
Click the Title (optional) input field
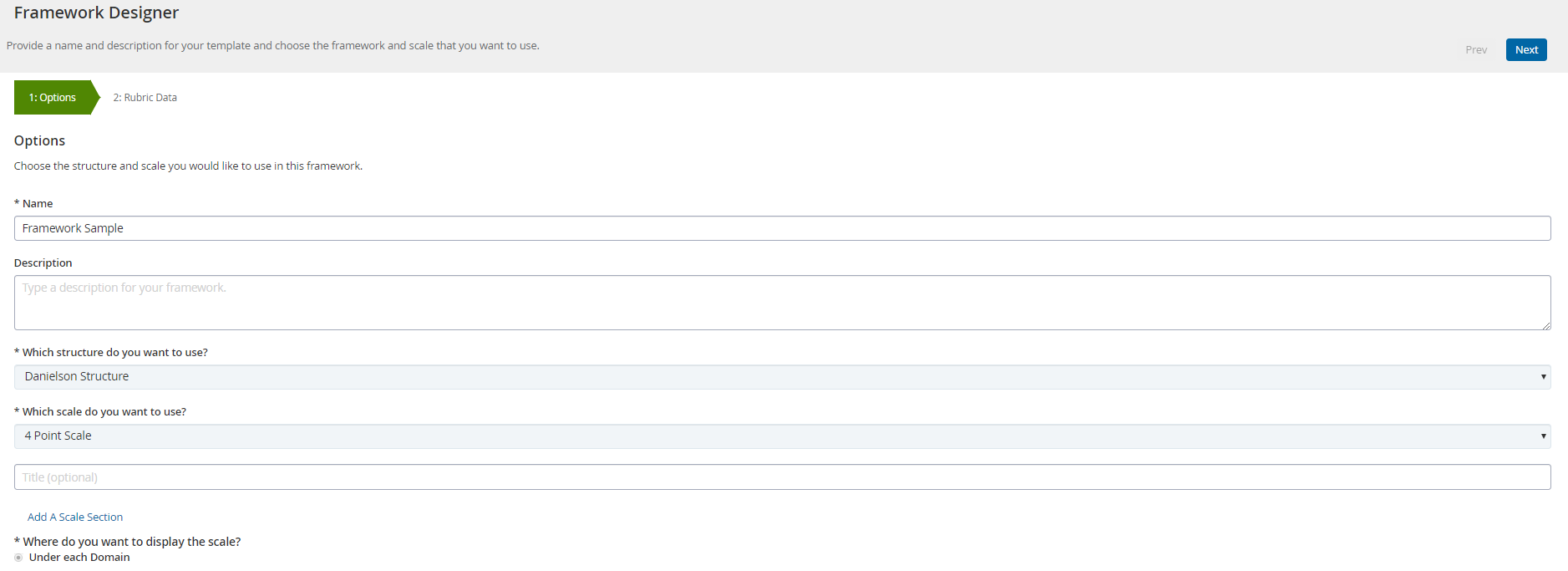(x=782, y=477)
